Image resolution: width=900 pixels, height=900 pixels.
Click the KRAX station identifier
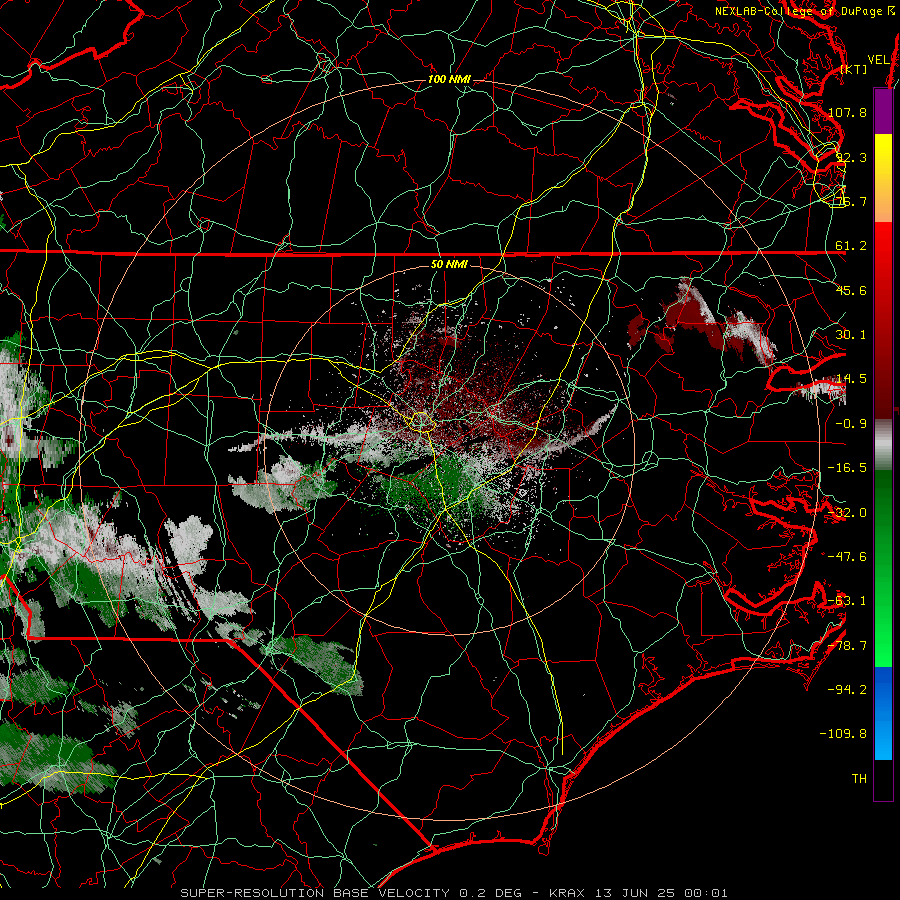pos(567,893)
